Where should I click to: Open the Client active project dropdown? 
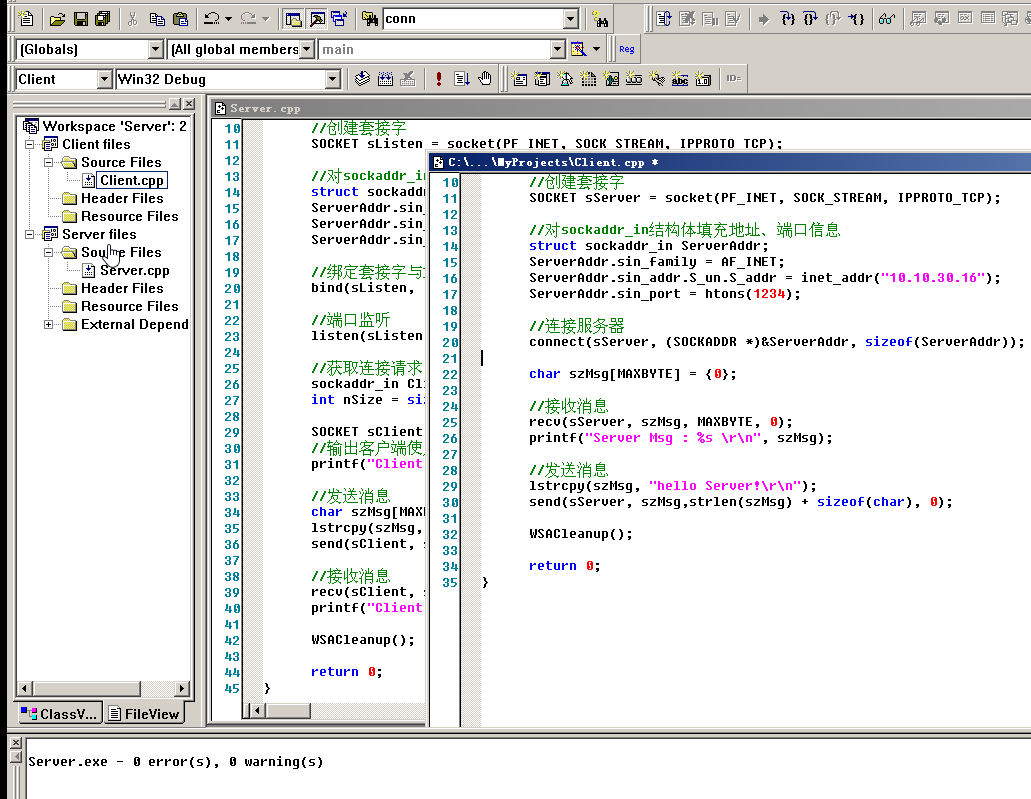[x=104, y=79]
